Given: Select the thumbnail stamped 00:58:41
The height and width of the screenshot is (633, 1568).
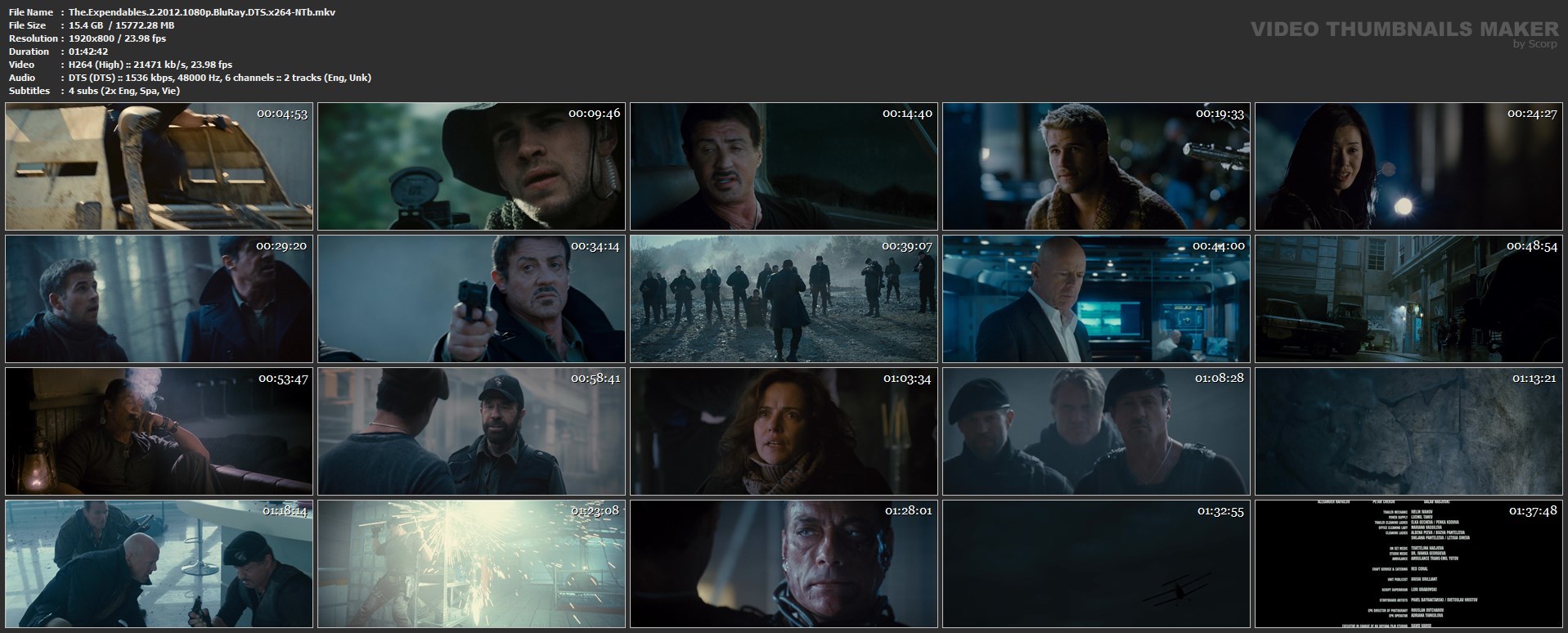Looking at the screenshot, I should pos(471,431).
